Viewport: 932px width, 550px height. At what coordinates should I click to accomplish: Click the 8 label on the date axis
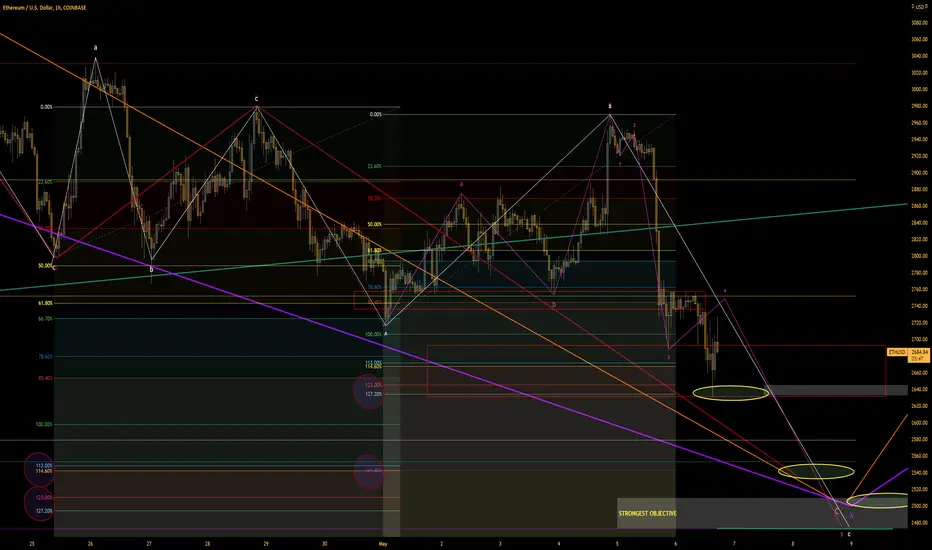tap(792, 543)
